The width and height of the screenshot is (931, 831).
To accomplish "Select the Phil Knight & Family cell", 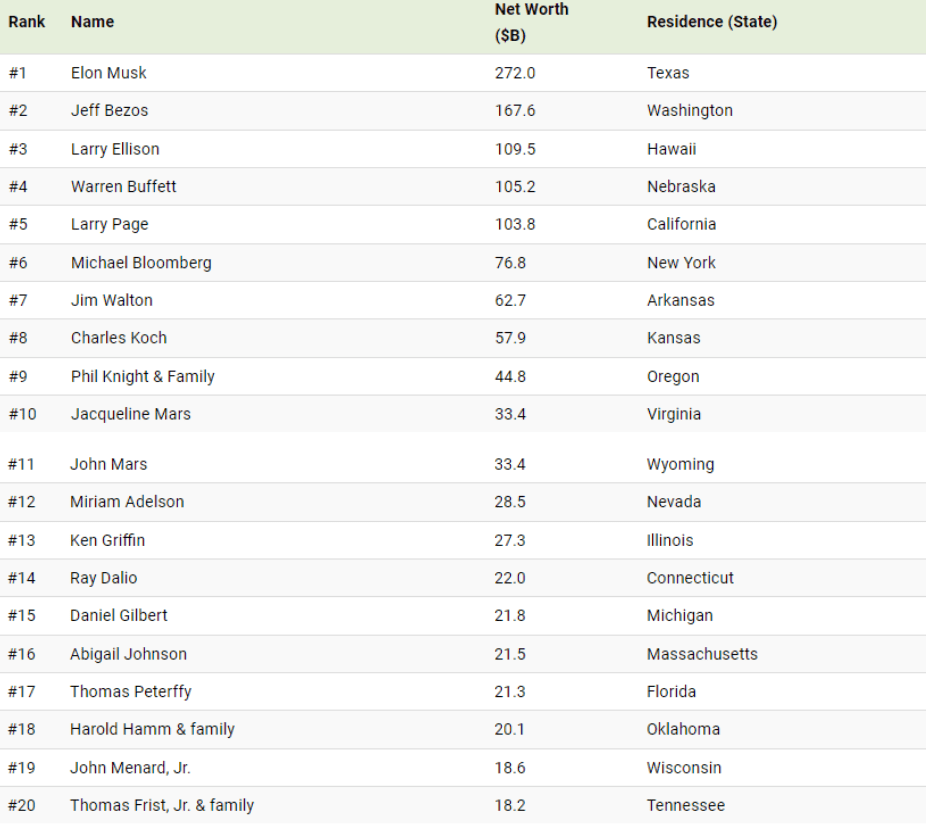I will pos(142,377).
